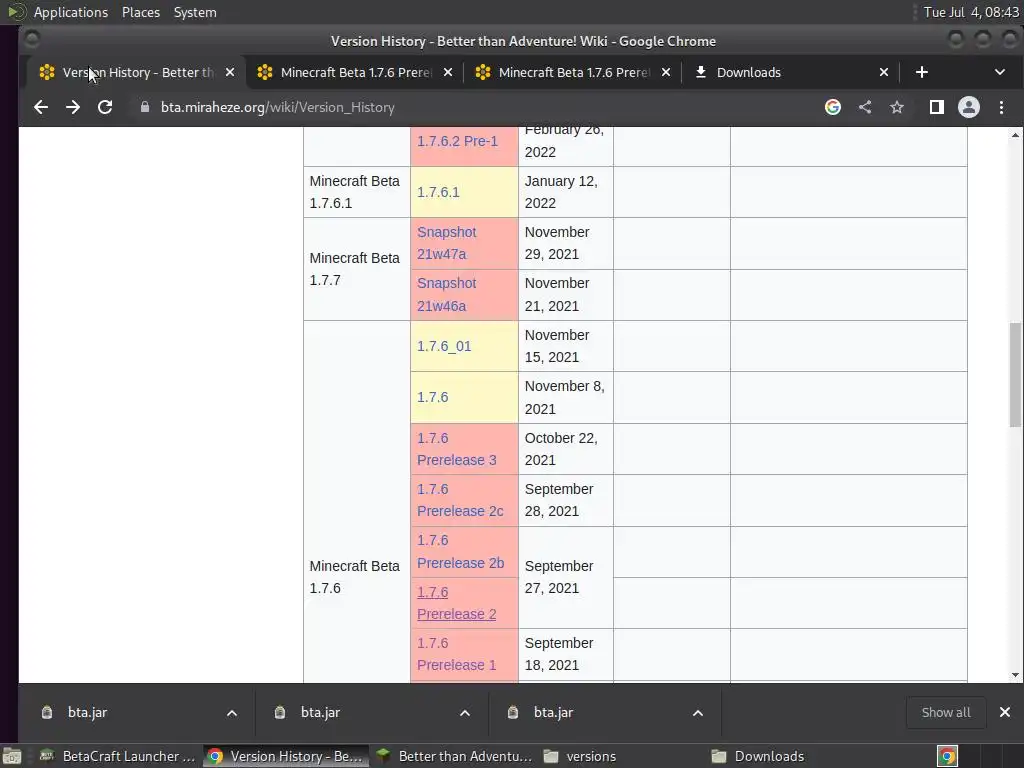Image resolution: width=1024 pixels, height=768 pixels.
Task: Open the 1.7.6 Prerelease 1 link
Action: click(x=456, y=654)
